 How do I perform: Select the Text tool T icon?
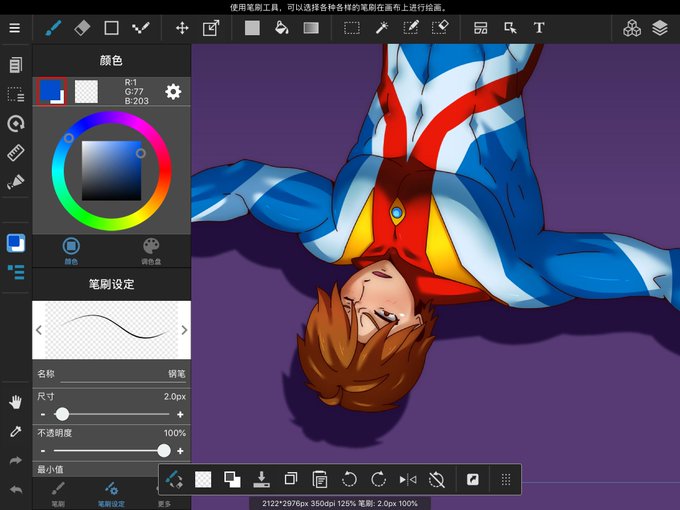(x=539, y=28)
